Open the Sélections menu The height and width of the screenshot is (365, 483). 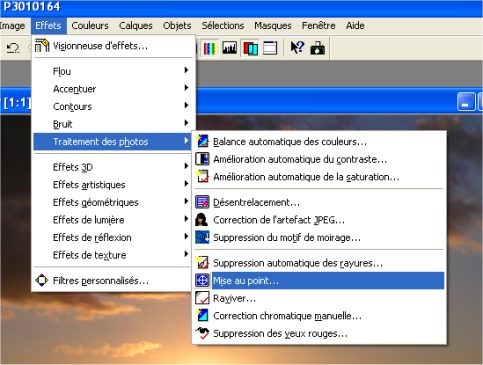[x=223, y=26]
